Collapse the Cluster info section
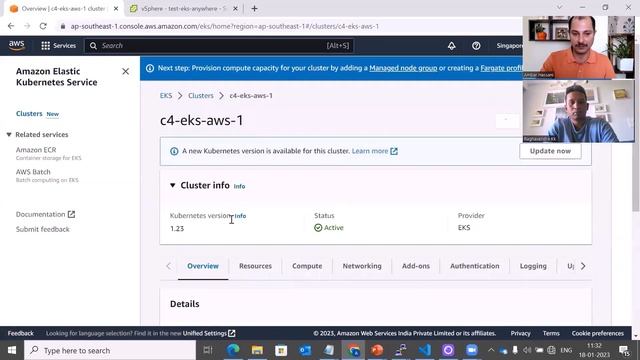This screenshot has height=360, width=640. (x=173, y=185)
